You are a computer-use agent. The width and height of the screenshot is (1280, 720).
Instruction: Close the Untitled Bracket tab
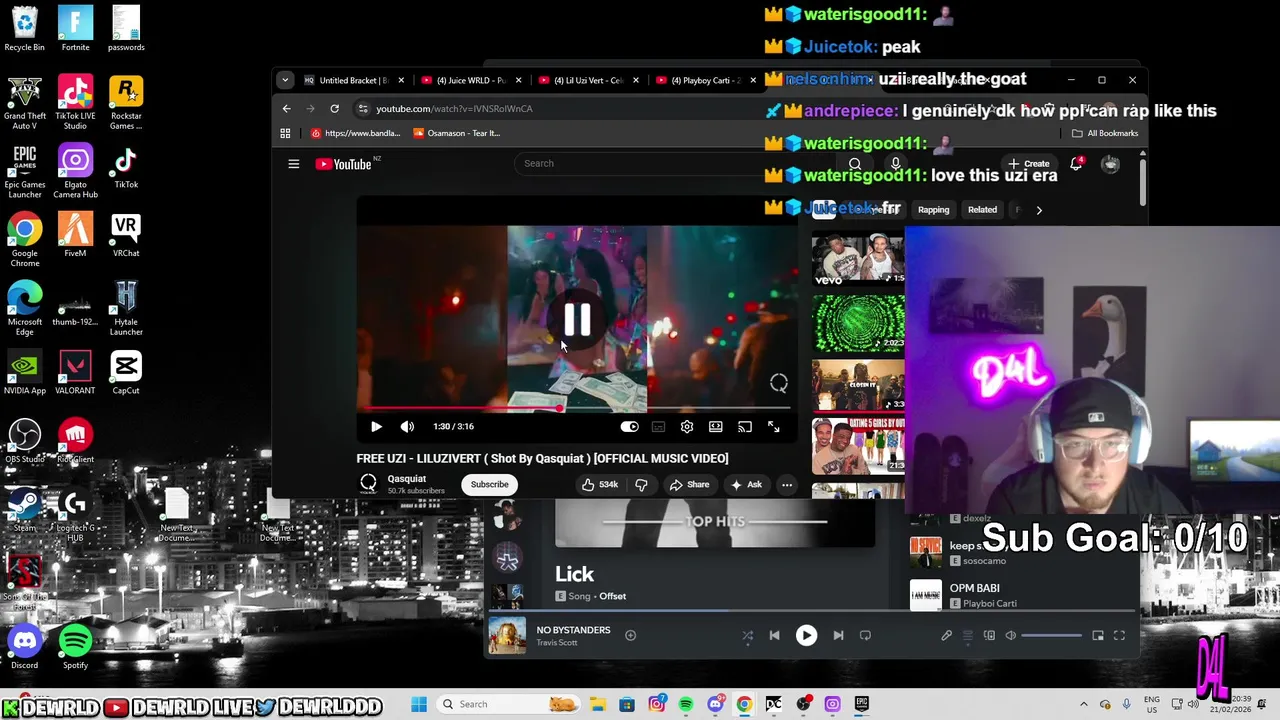click(x=401, y=80)
